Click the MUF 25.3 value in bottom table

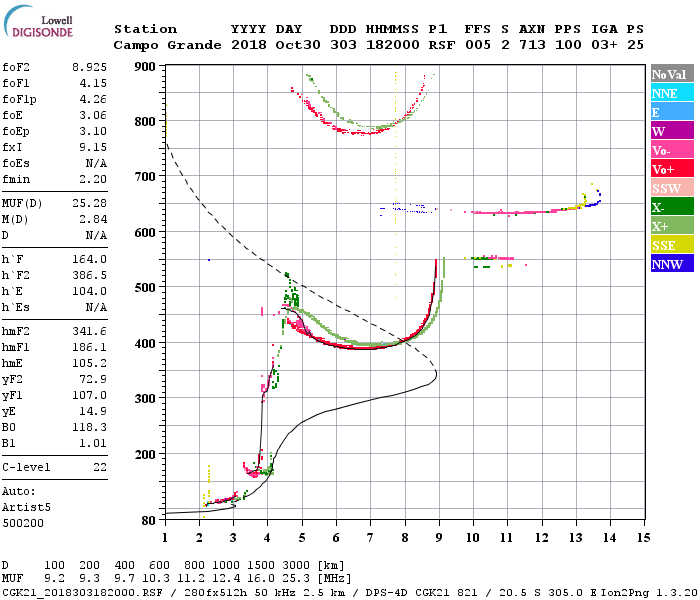pyautogui.click(x=296, y=579)
